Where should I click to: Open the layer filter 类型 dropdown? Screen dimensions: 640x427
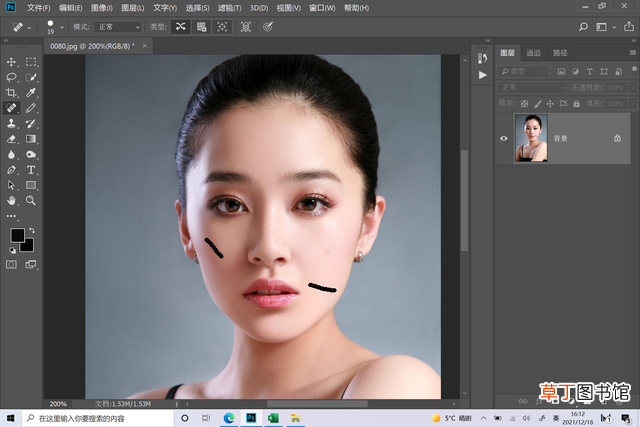(523, 71)
